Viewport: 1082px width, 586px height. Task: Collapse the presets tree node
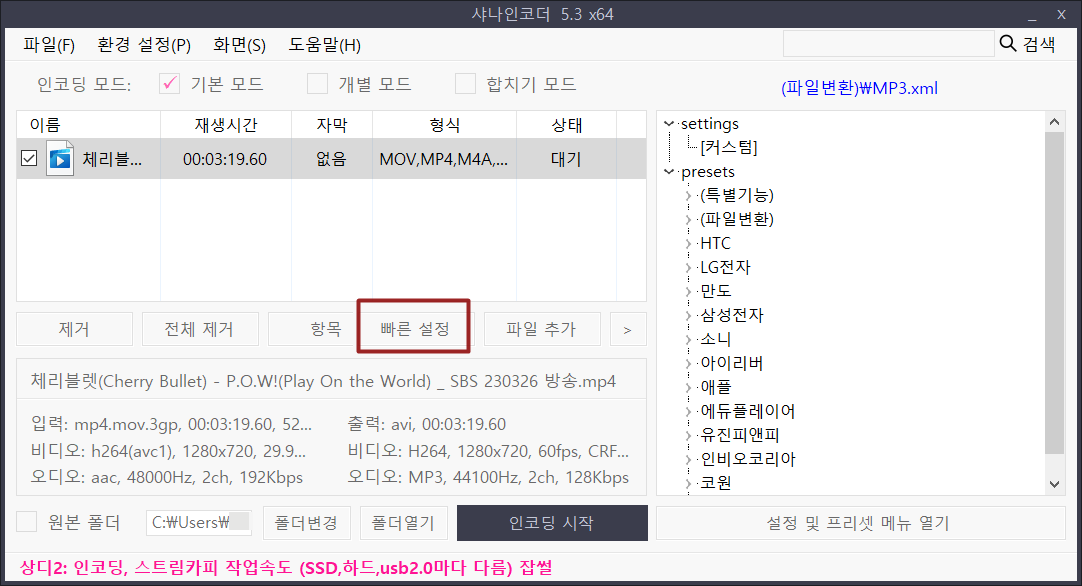pos(669,171)
